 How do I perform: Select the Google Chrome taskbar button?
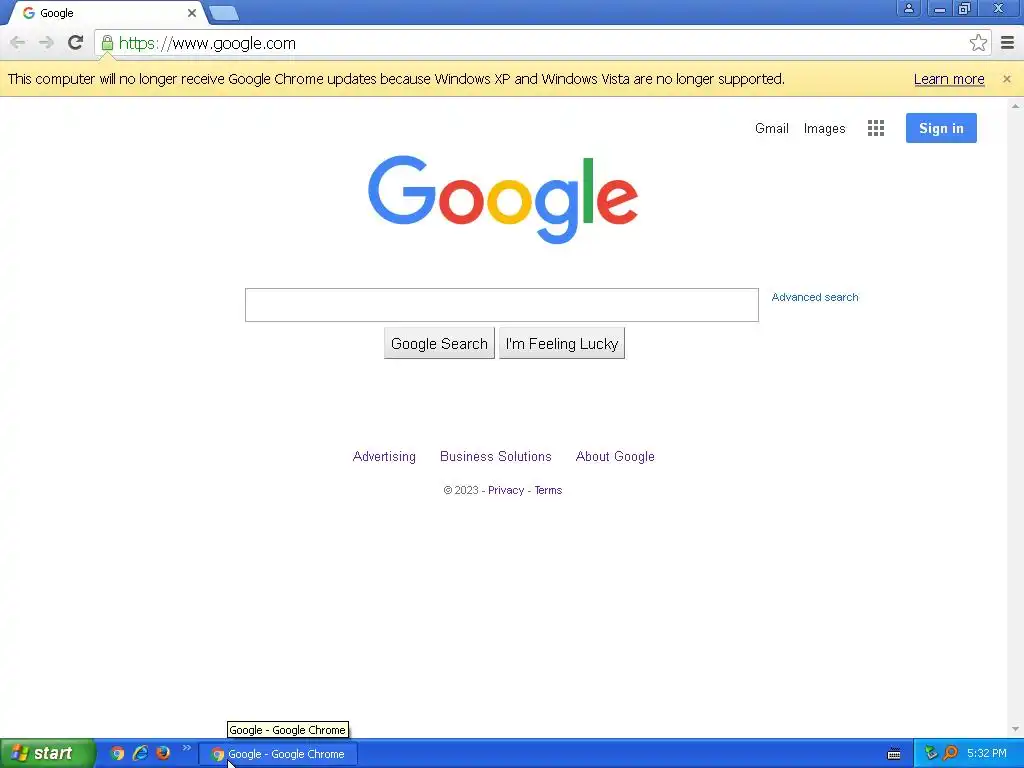point(280,754)
